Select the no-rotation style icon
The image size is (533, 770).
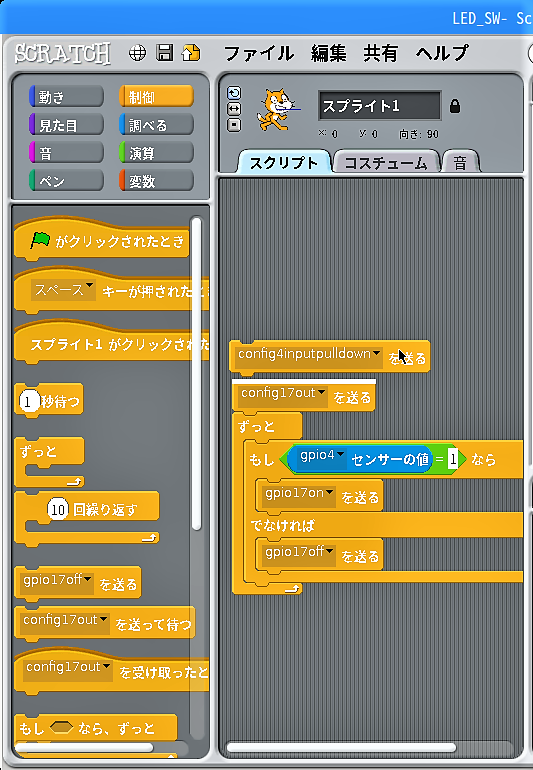pos(234,125)
